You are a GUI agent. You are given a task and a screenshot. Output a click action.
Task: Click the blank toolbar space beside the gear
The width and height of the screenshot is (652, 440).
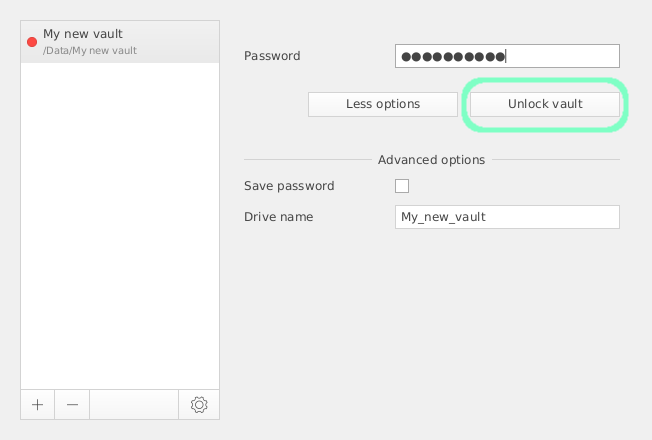[x=134, y=405]
